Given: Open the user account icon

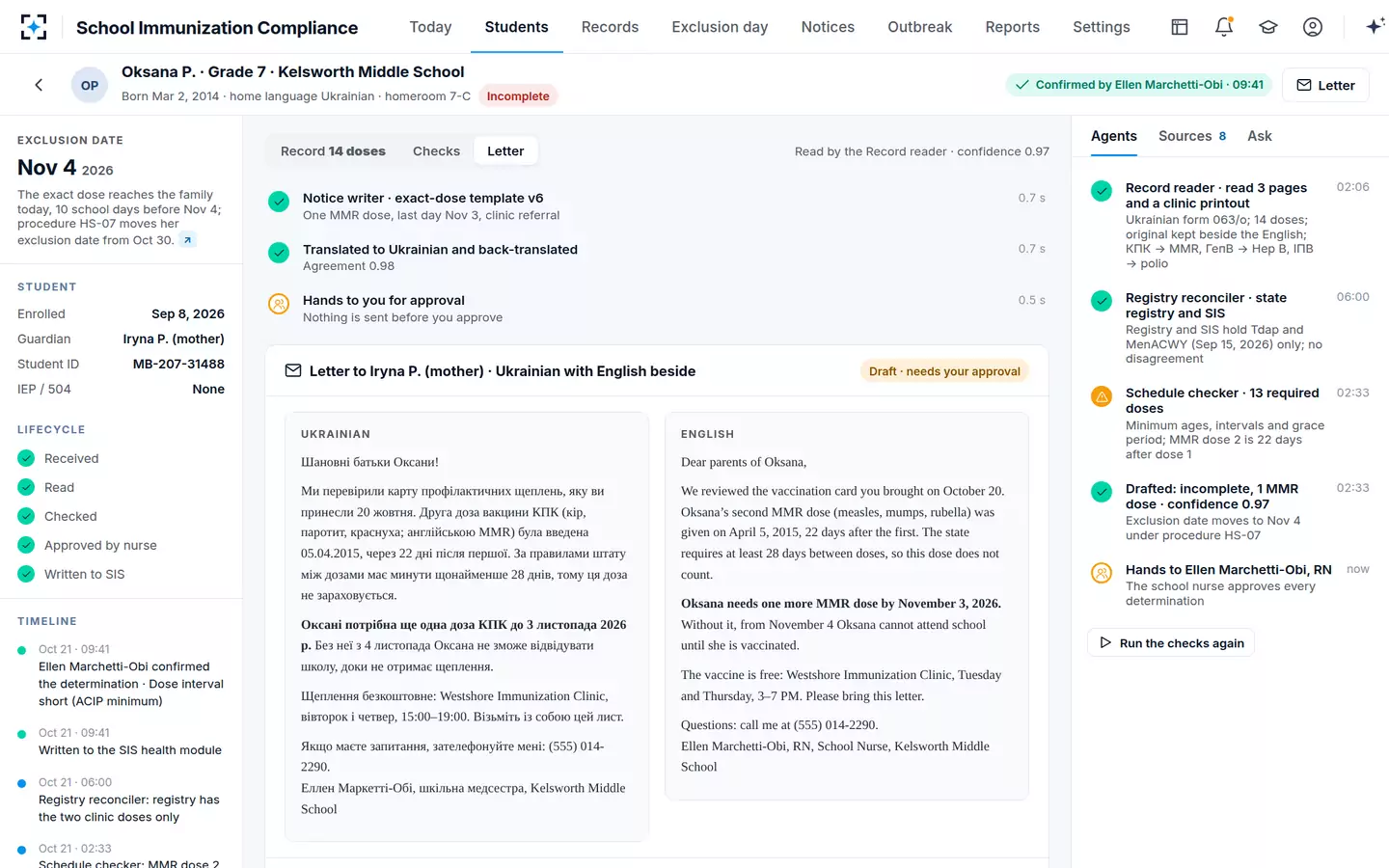Looking at the screenshot, I should pos(1313,27).
